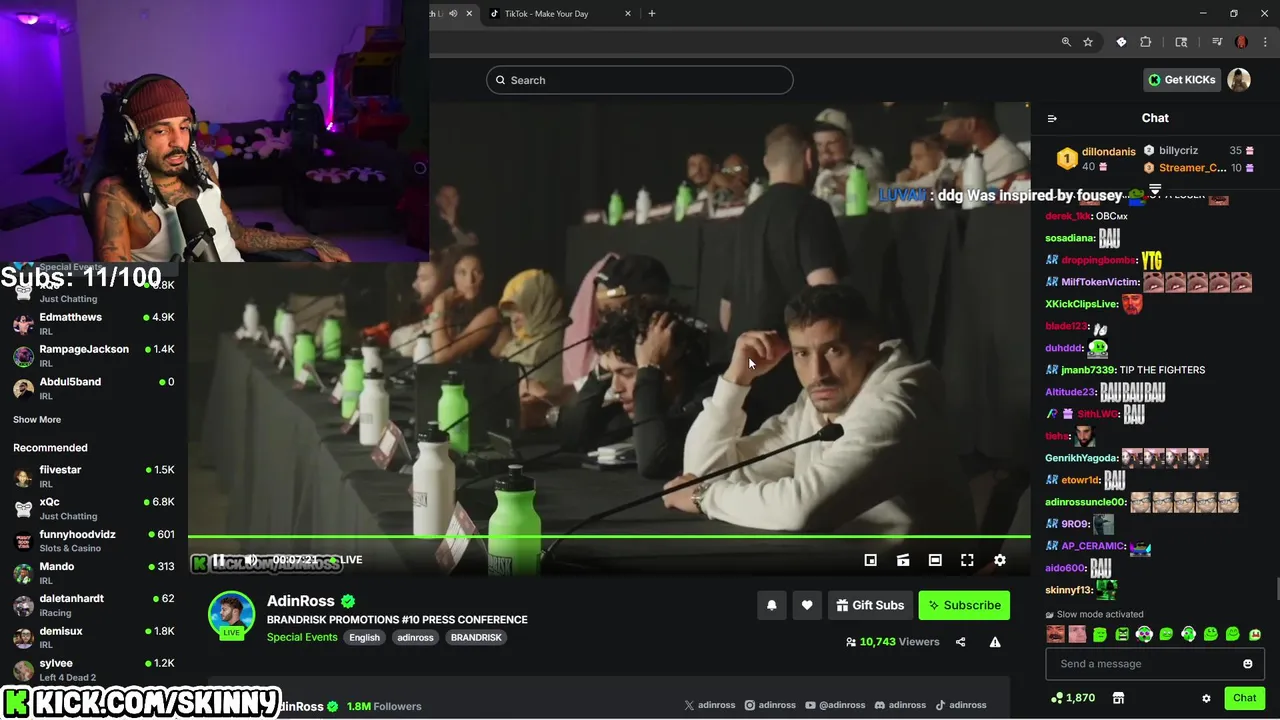Viewport: 1280px width, 720px height.
Task: Open picture-in-picture mini player mode
Action: tap(870, 560)
